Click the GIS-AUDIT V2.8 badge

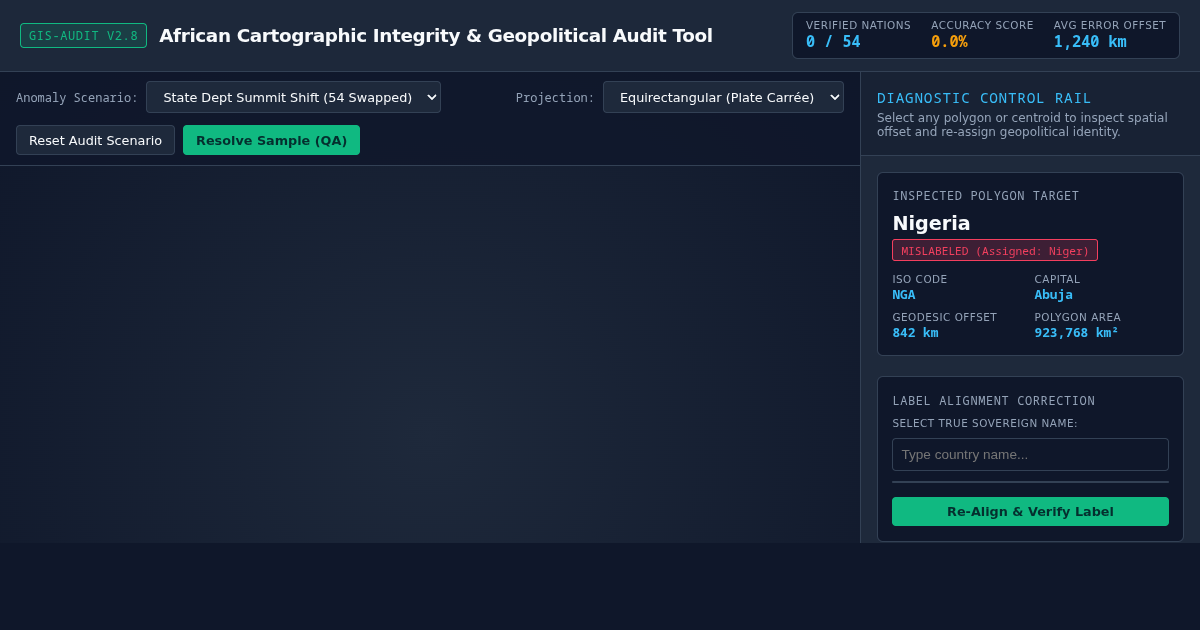pos(83,36)
